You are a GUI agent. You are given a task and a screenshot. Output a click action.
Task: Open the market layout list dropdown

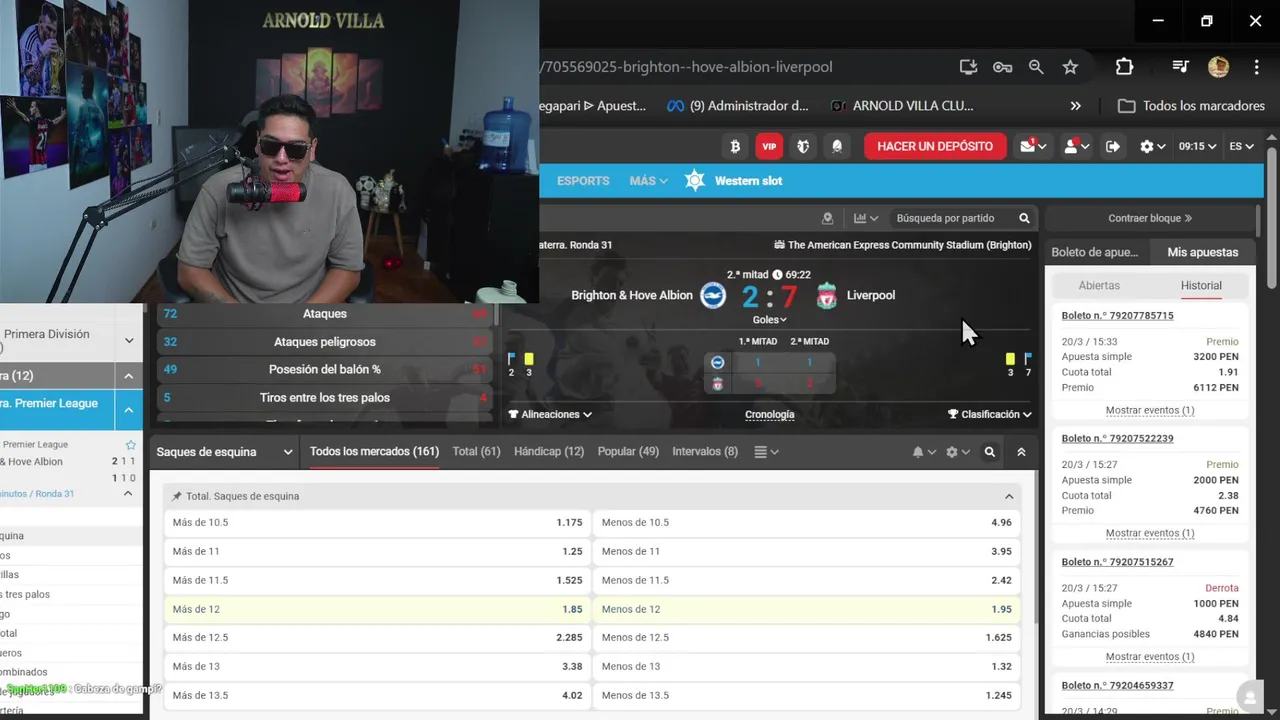(766, 452)
